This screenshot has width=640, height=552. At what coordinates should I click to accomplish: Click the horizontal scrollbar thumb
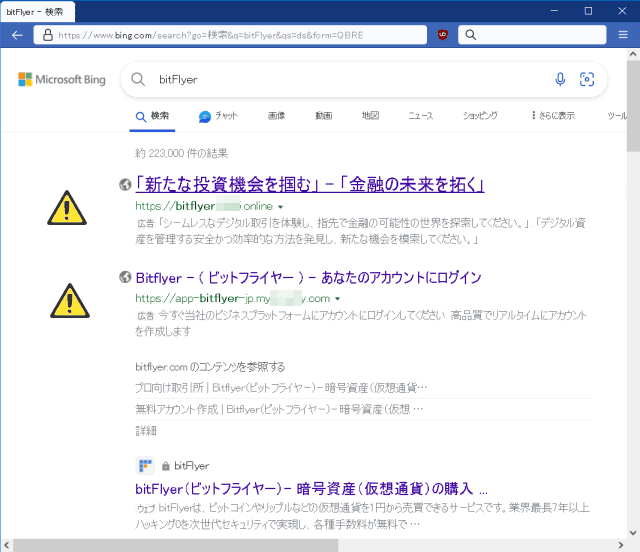tap(176, 545)
